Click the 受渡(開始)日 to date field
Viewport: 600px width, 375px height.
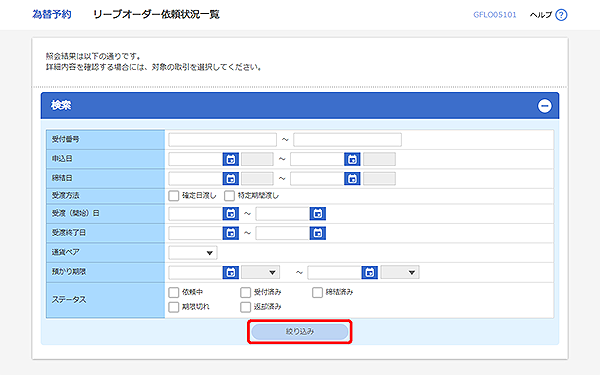[283, 214]
